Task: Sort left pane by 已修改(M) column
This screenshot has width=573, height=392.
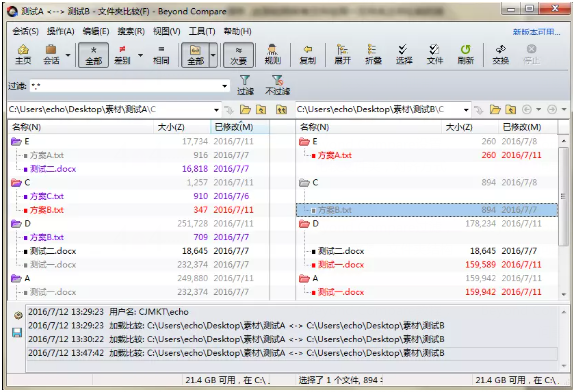Action: (240, 127)
